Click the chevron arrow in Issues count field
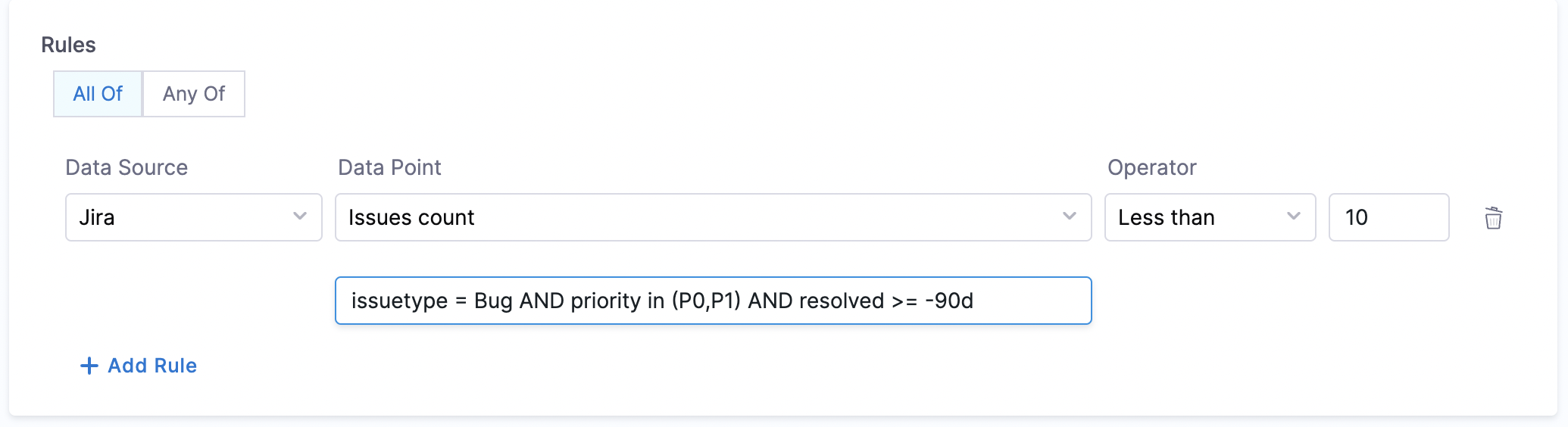Viewport: 1568px width, 427px height. [1069, 217]
